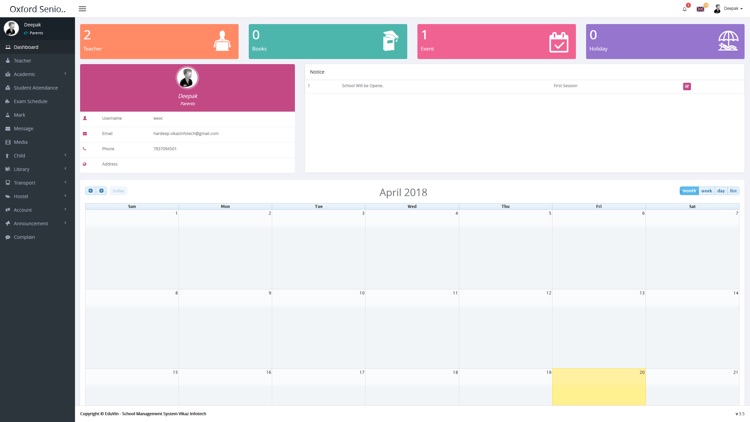Expand the Account submenu arrow
750x422 pixels.
pos(65,209)
